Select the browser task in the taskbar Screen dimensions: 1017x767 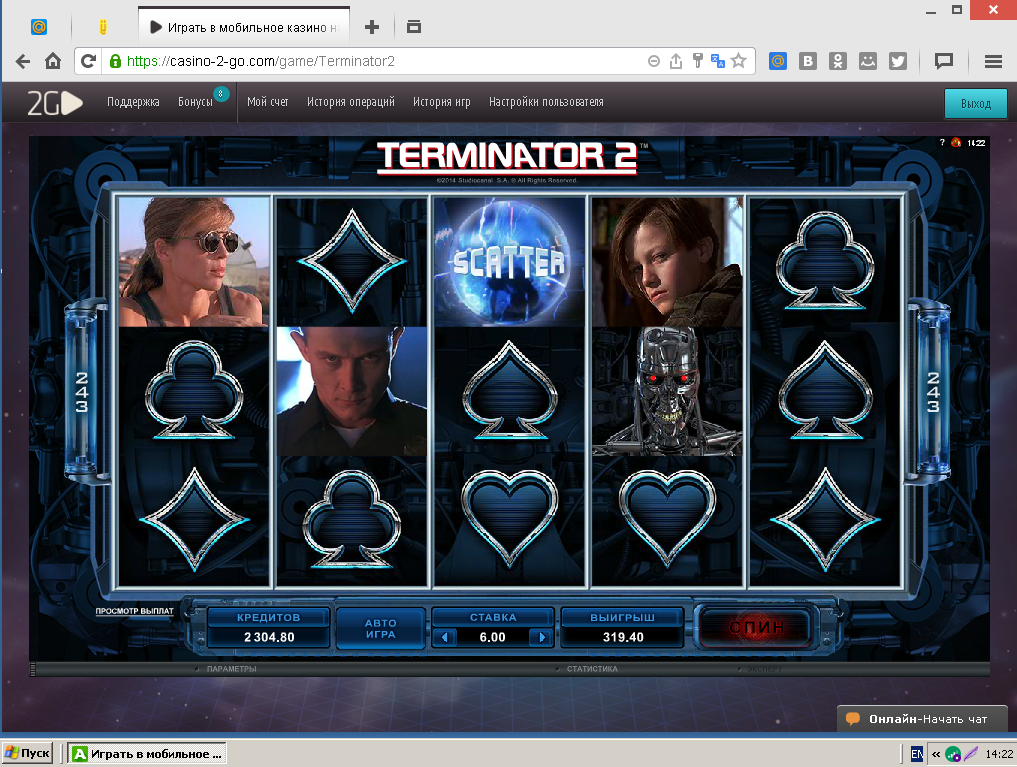(147, 753)
